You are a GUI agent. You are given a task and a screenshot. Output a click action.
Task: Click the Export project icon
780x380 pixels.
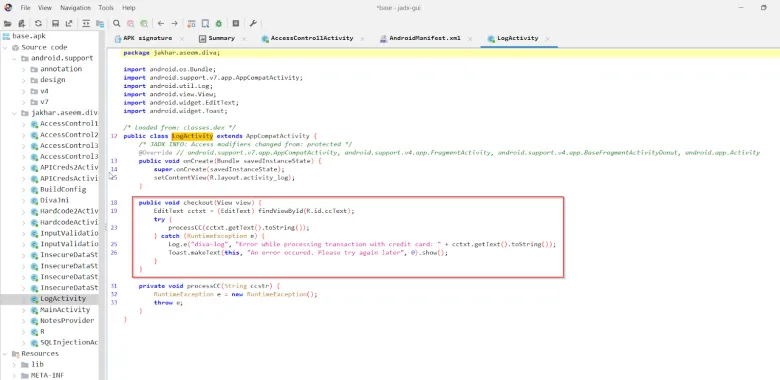tap(69, 23)
